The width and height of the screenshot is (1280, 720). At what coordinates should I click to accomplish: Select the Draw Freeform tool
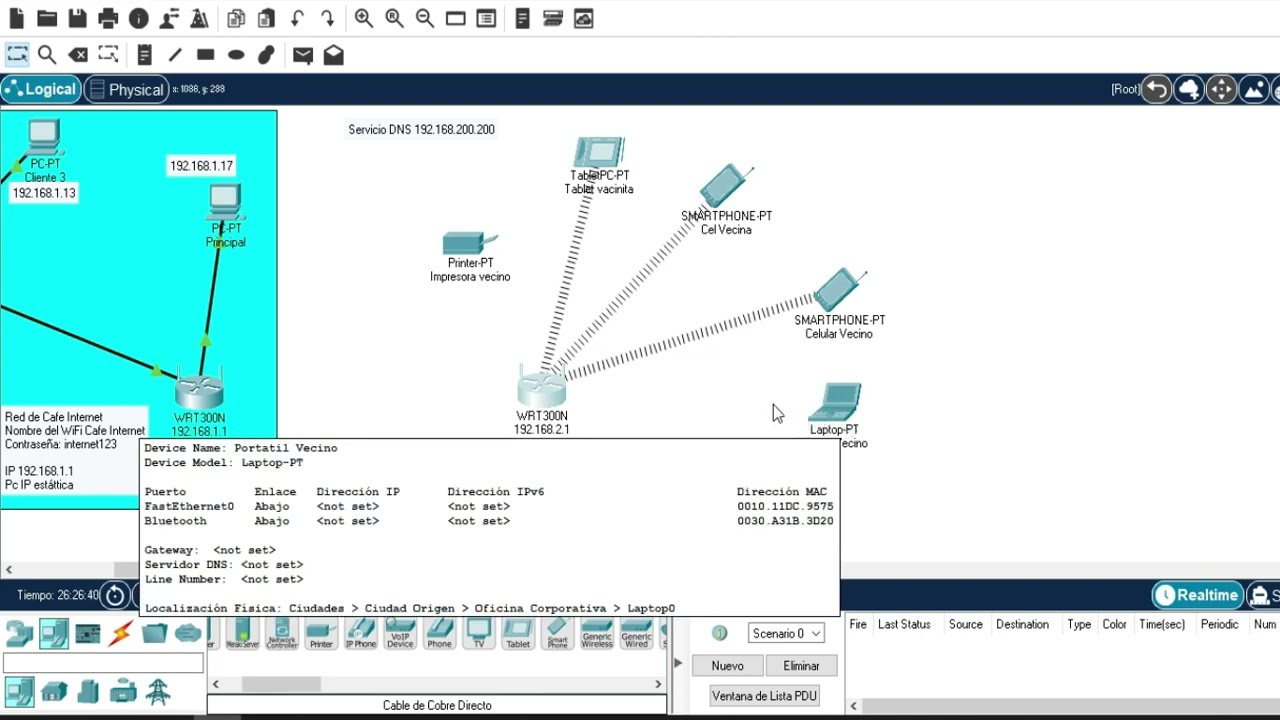pos(266,55)
